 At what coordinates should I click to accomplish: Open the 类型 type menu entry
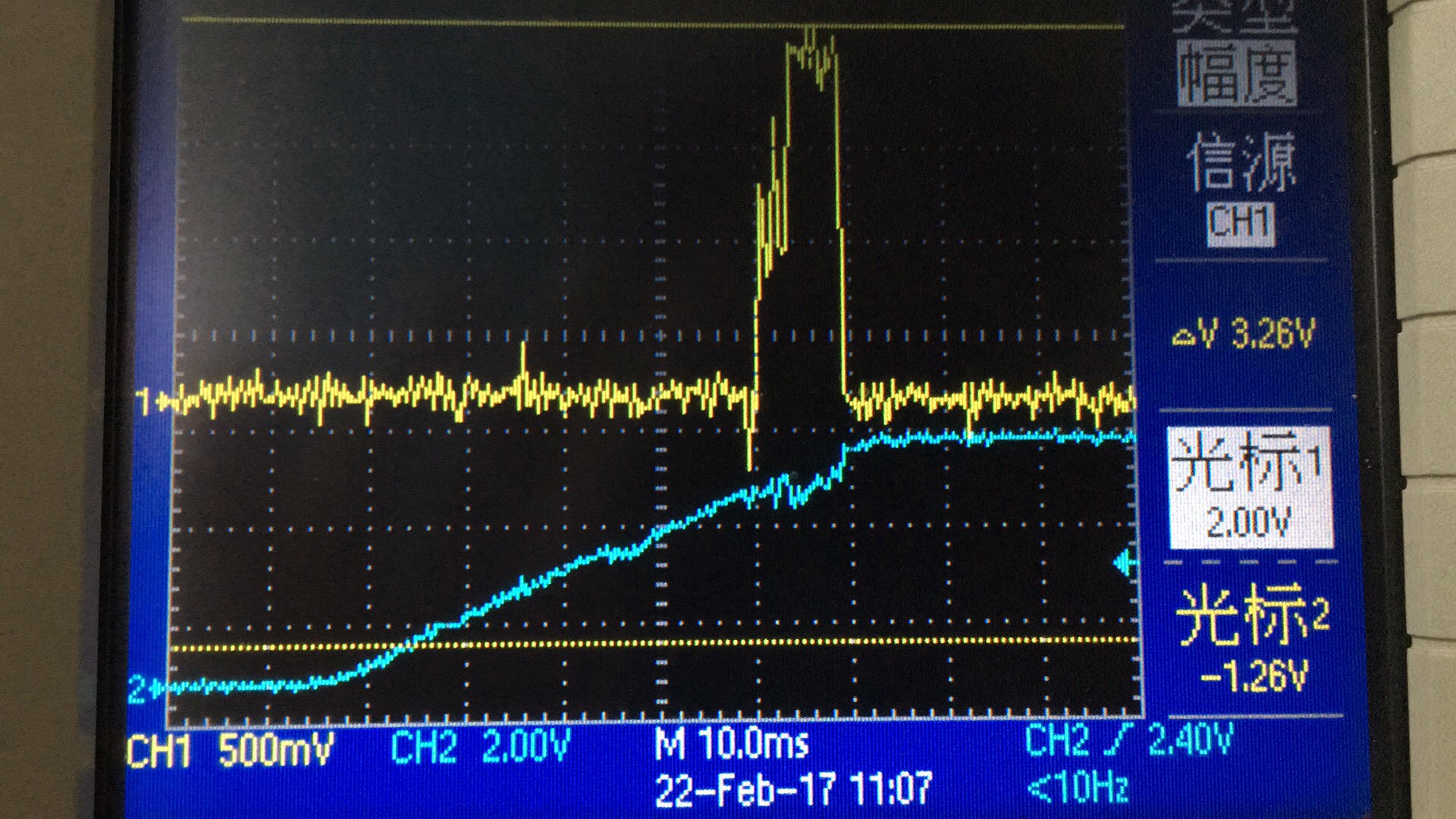pyautogui.click(x=1236, y=15)
